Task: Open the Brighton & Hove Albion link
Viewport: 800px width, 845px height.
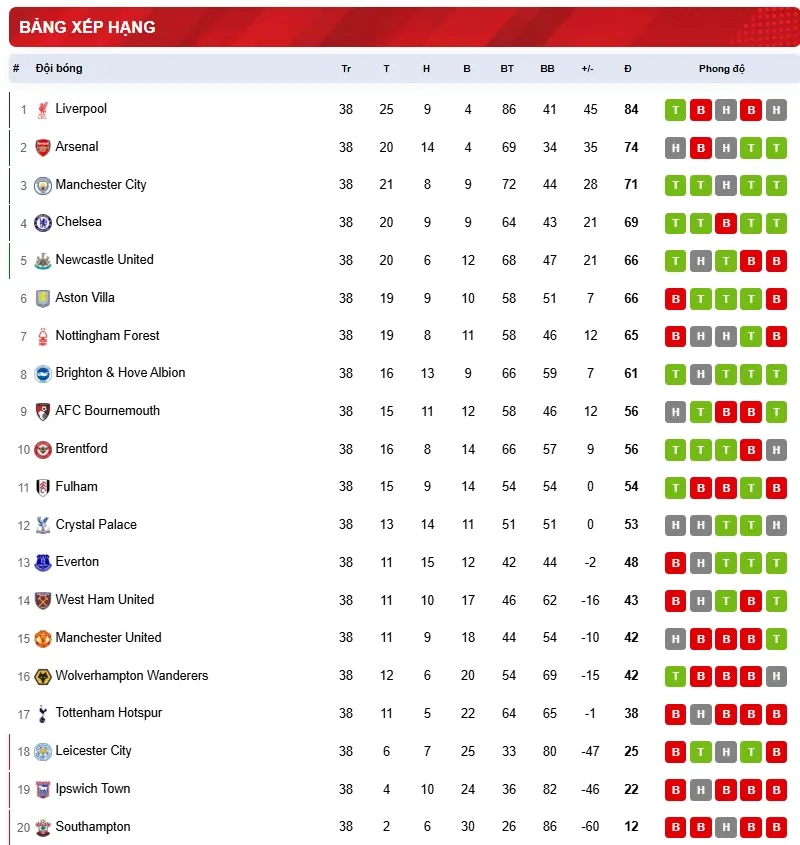Action: click(120, 373)
